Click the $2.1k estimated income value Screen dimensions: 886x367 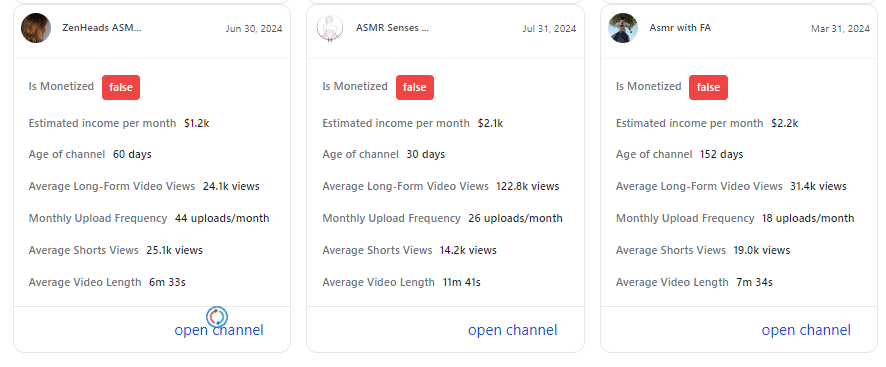pyautogui.click(x=490, y=123)
